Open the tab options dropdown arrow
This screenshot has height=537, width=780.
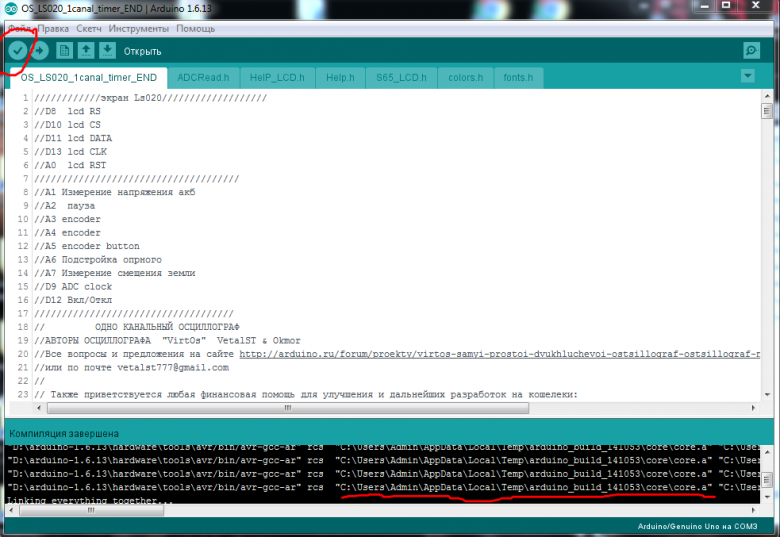pos(748,76)
